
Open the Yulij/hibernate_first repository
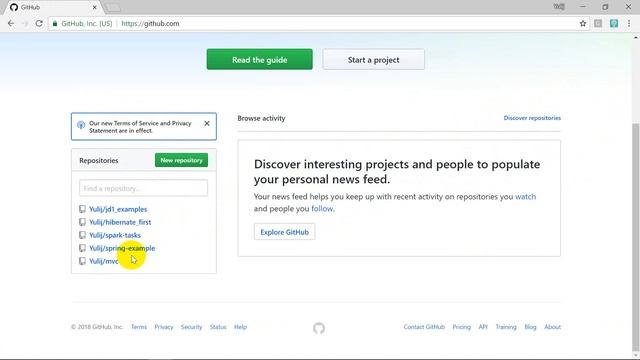[120, 222]
